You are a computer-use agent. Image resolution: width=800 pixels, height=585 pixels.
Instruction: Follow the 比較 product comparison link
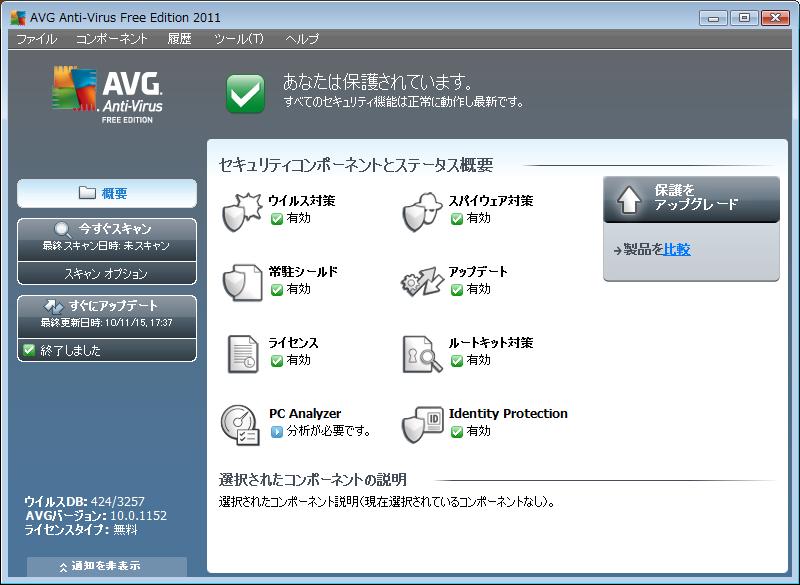[677, 249]
